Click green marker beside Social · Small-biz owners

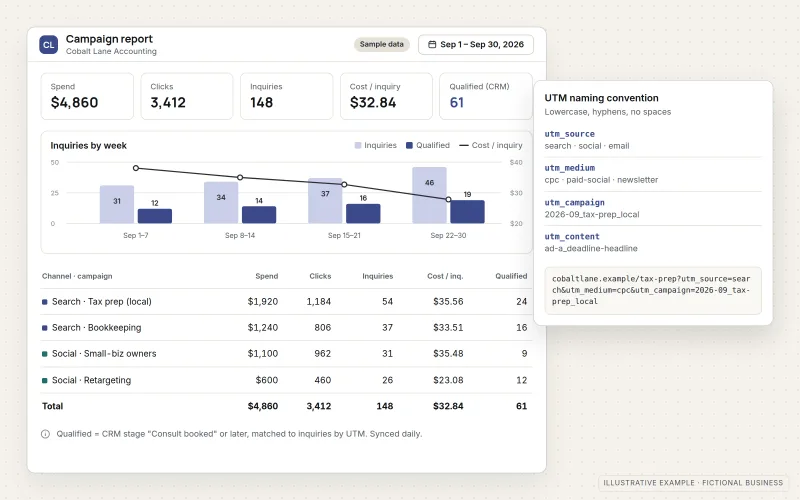45,354
